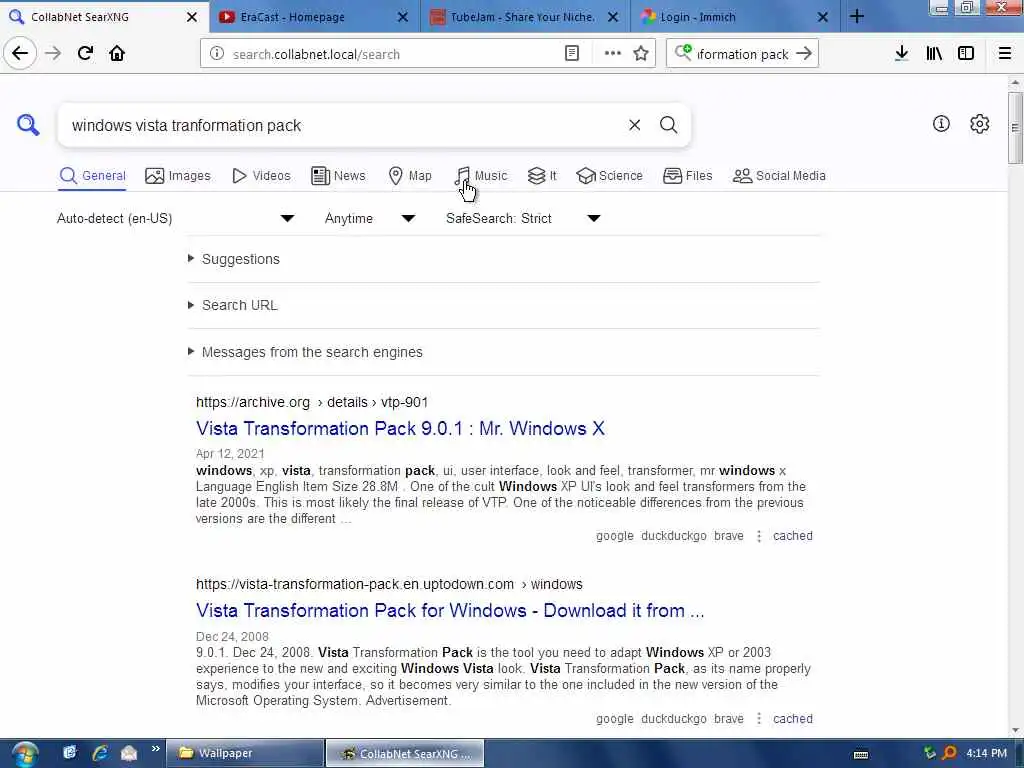Toggle Reader View icon in address bar
This screenshot has height=768, width=1024.
click(572, 54)
